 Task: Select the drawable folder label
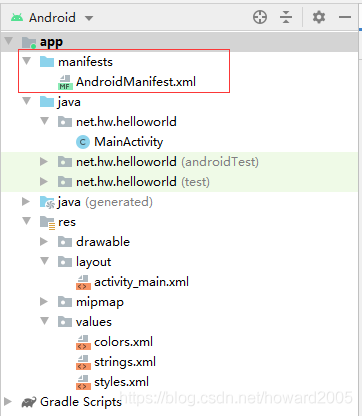[x=103, y=242]
